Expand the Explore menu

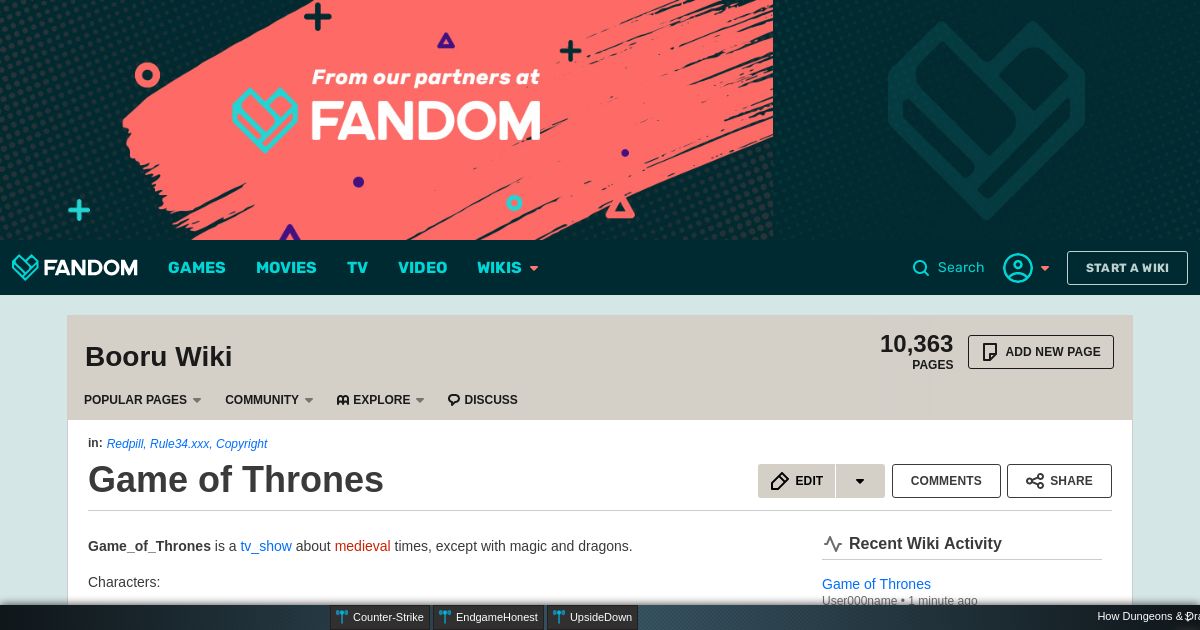[x=381, y=400]
